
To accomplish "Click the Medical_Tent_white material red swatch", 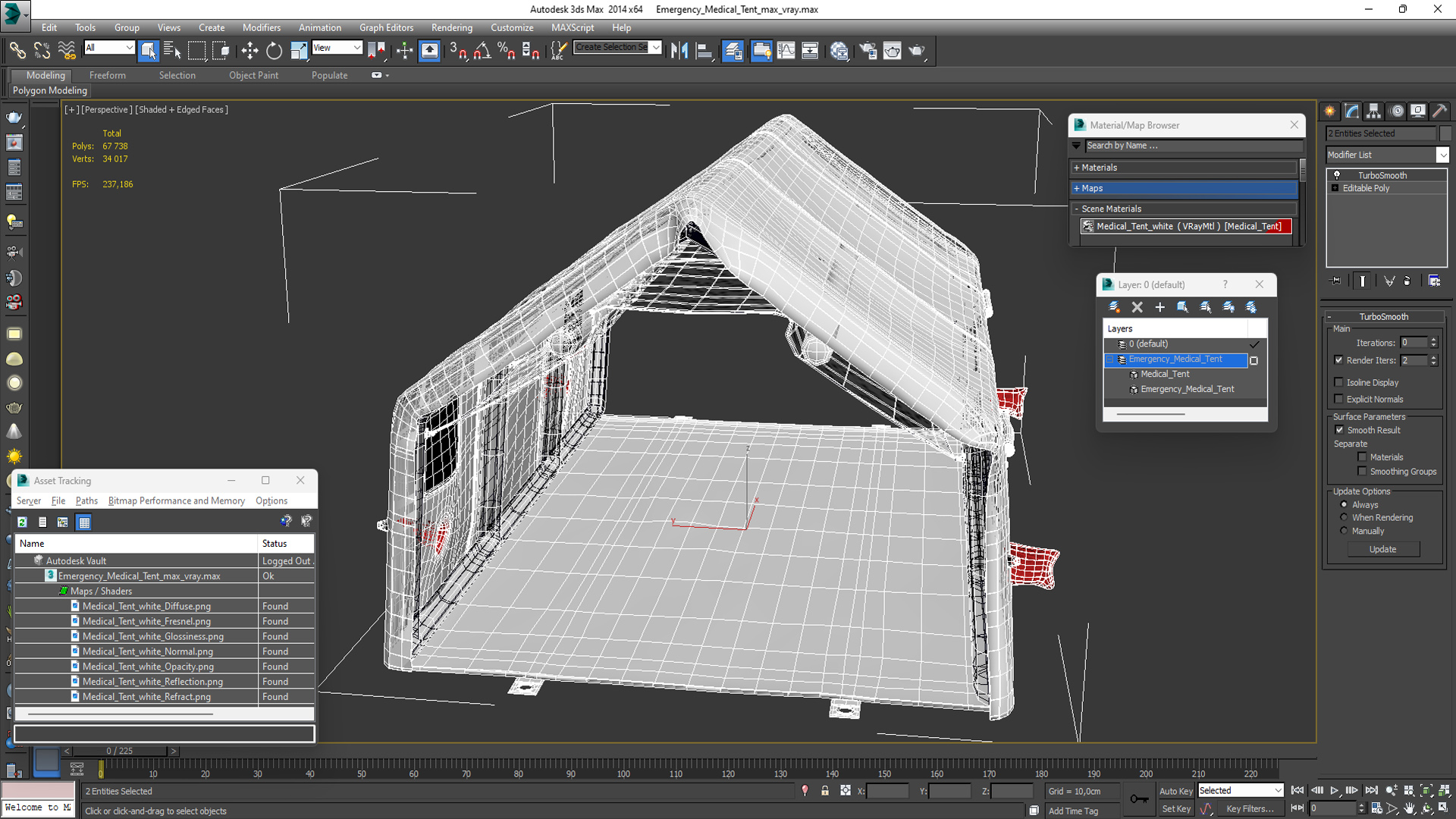I will pos(1288,226).
